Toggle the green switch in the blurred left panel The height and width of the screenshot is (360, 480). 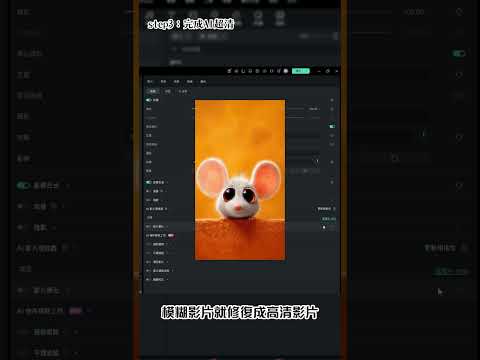[x=24, y=185]
